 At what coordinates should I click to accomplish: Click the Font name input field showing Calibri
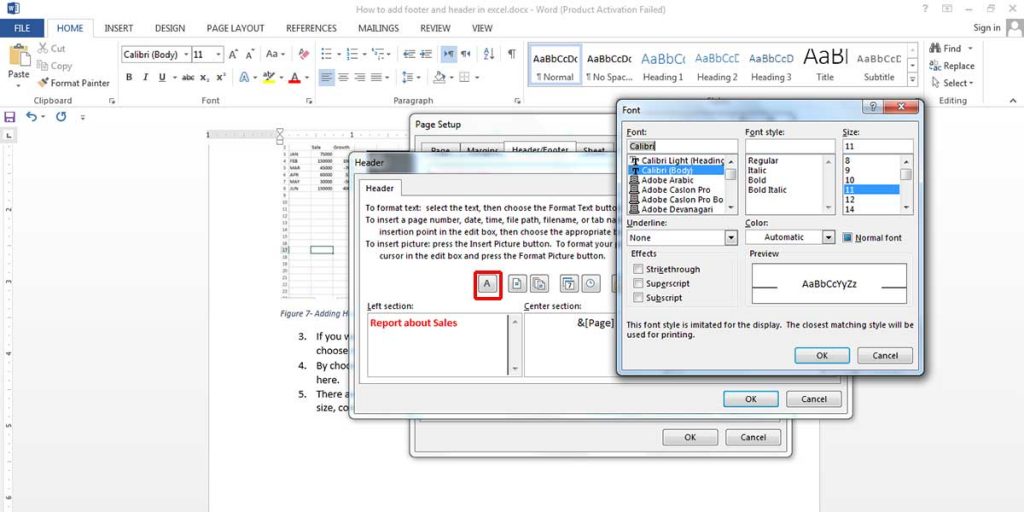tap(682, 146)
